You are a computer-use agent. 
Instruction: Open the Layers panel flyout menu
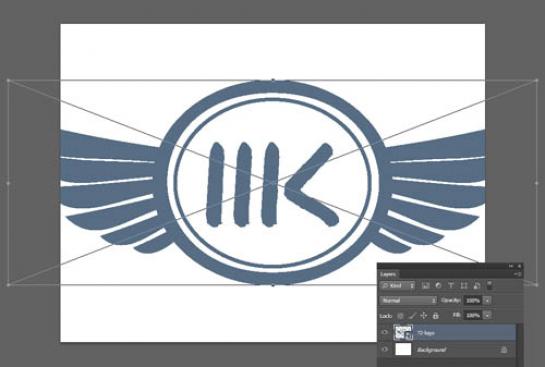click(517, 274)
